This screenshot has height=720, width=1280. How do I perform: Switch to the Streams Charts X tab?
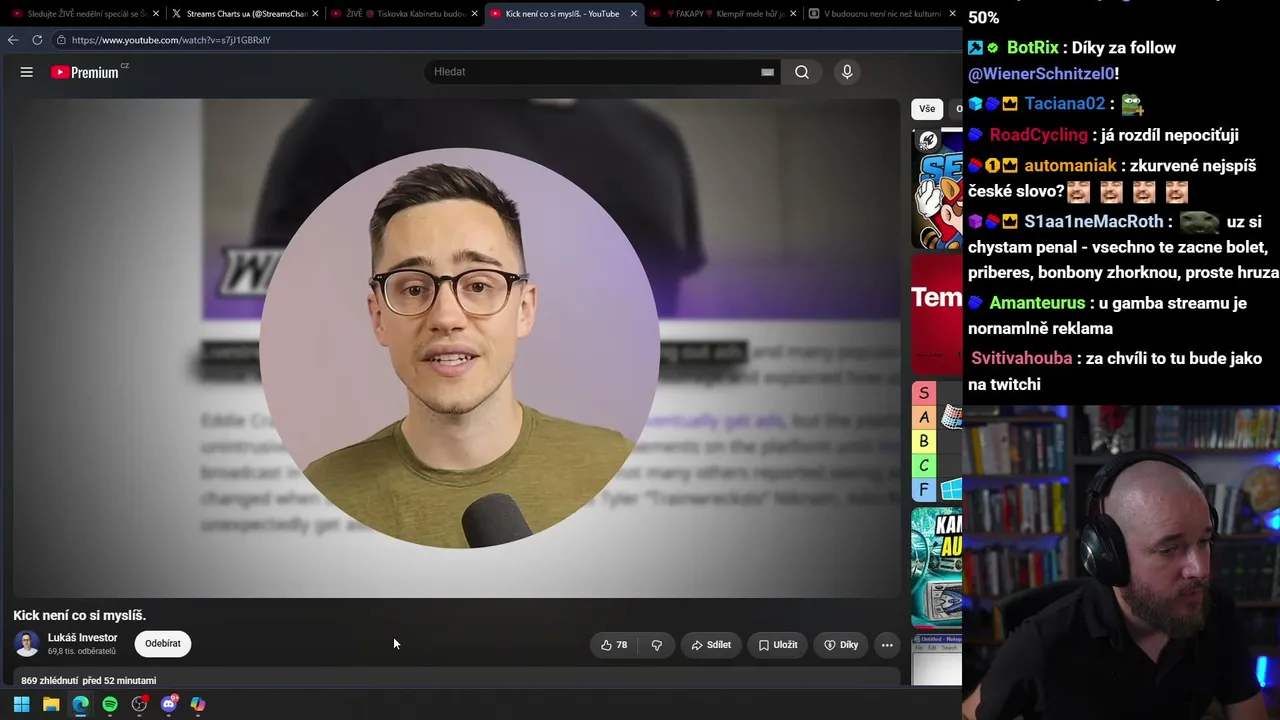pos(246,14)
